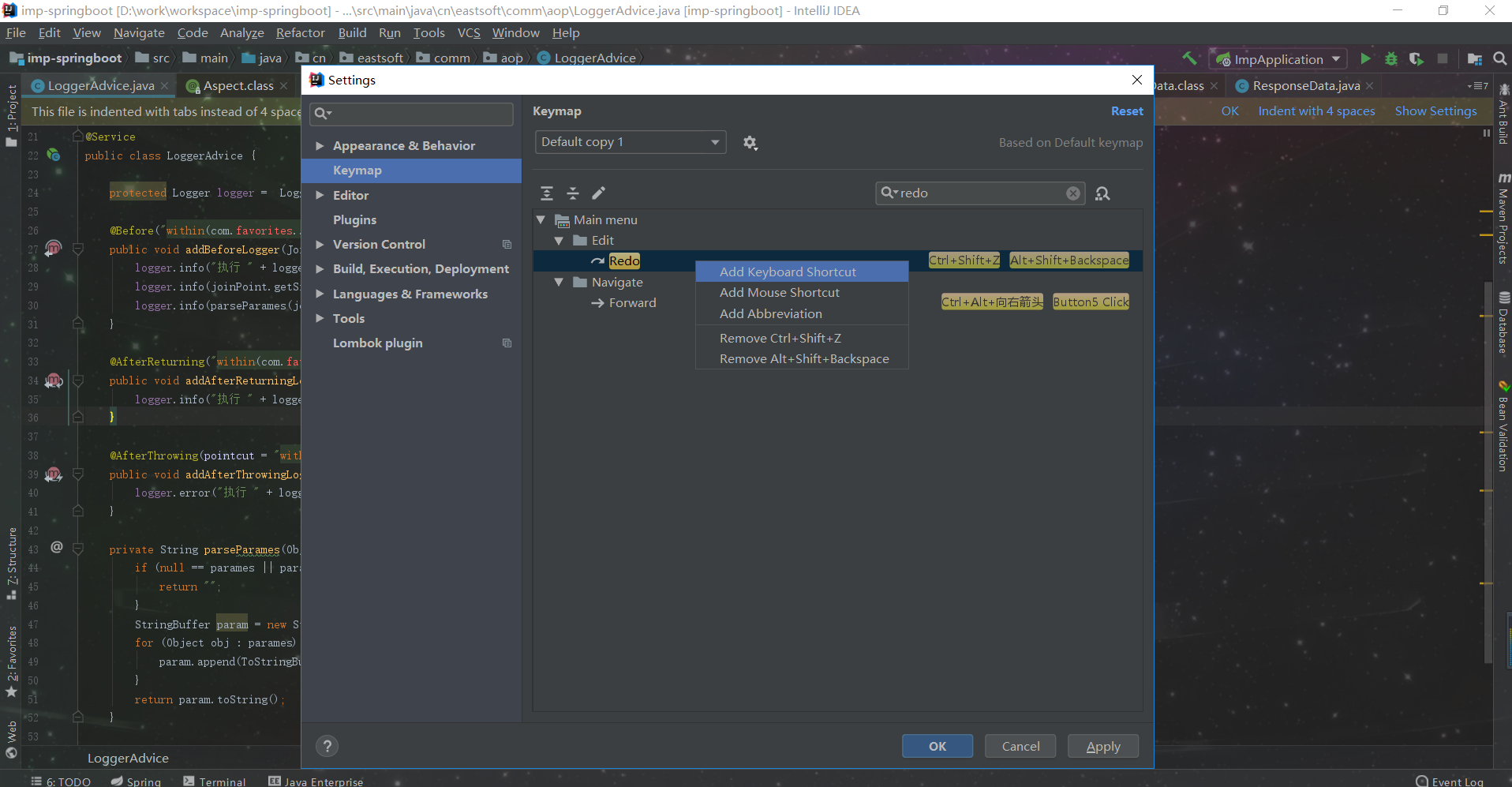Click the Find Actions by Shortcut icon
The image size is (1512, 787).
(x=1102, y=193)
